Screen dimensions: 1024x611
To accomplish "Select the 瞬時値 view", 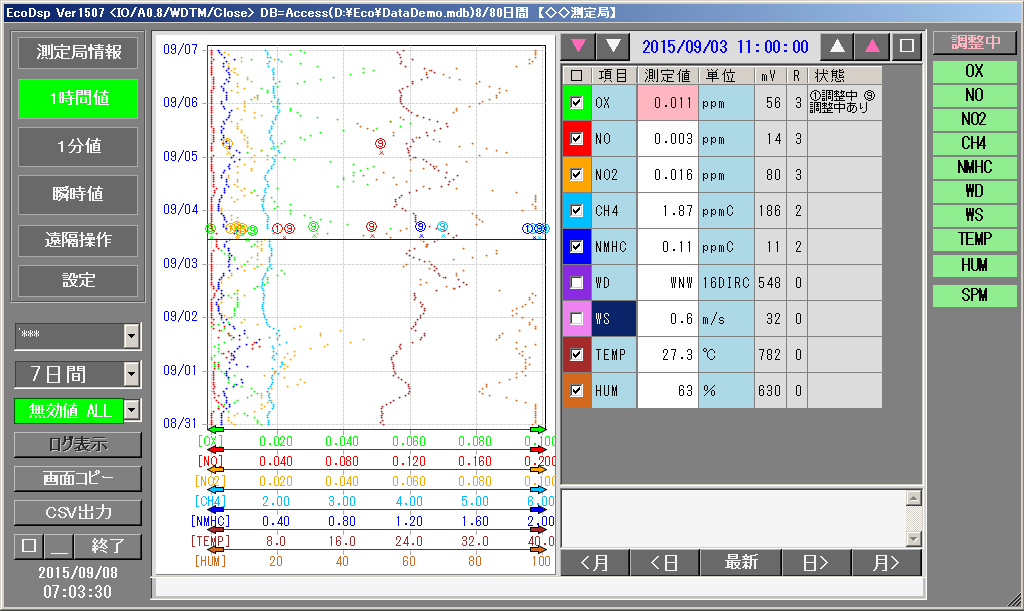I will point(78,194).
